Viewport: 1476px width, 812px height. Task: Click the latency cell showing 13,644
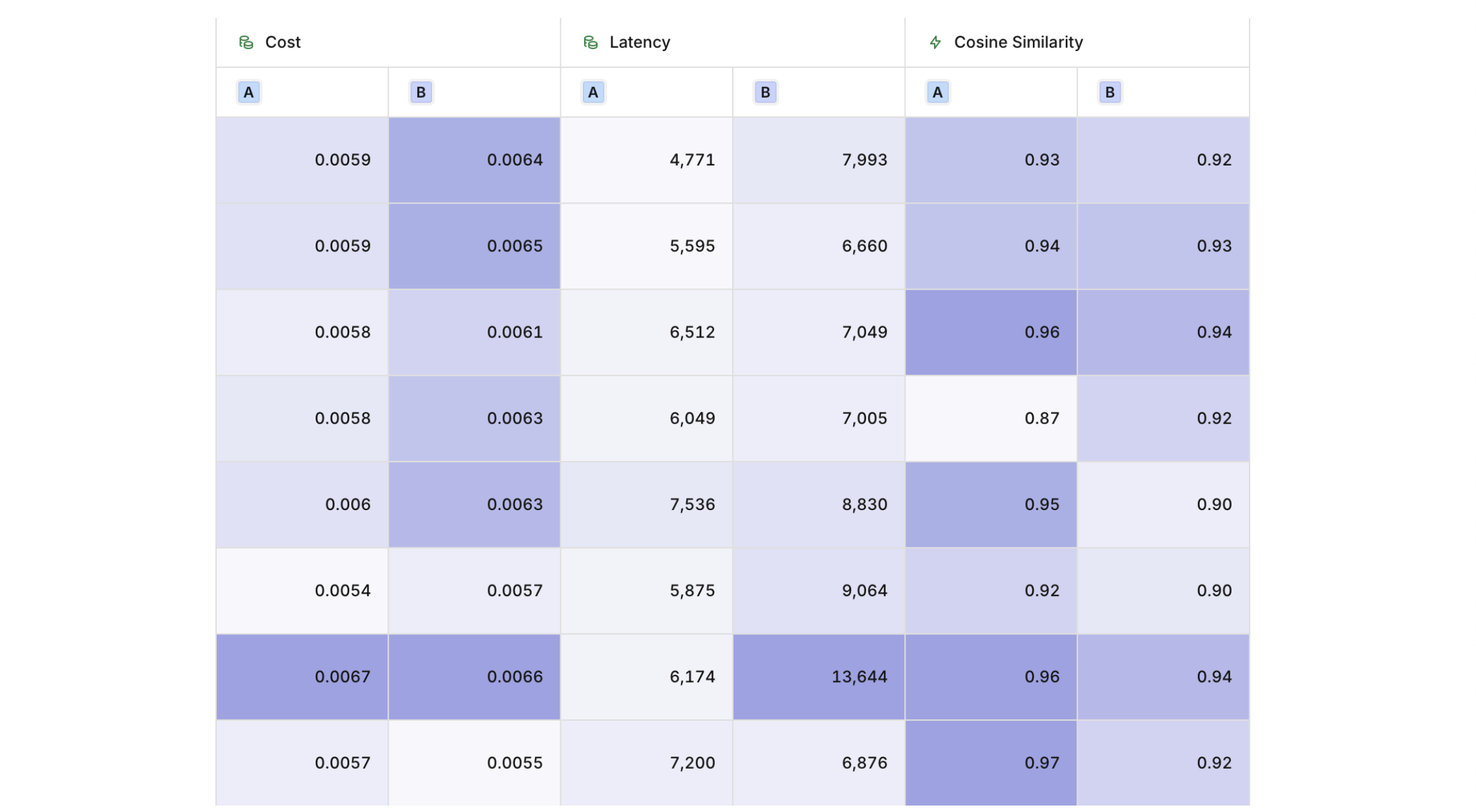tap(818, 677)
